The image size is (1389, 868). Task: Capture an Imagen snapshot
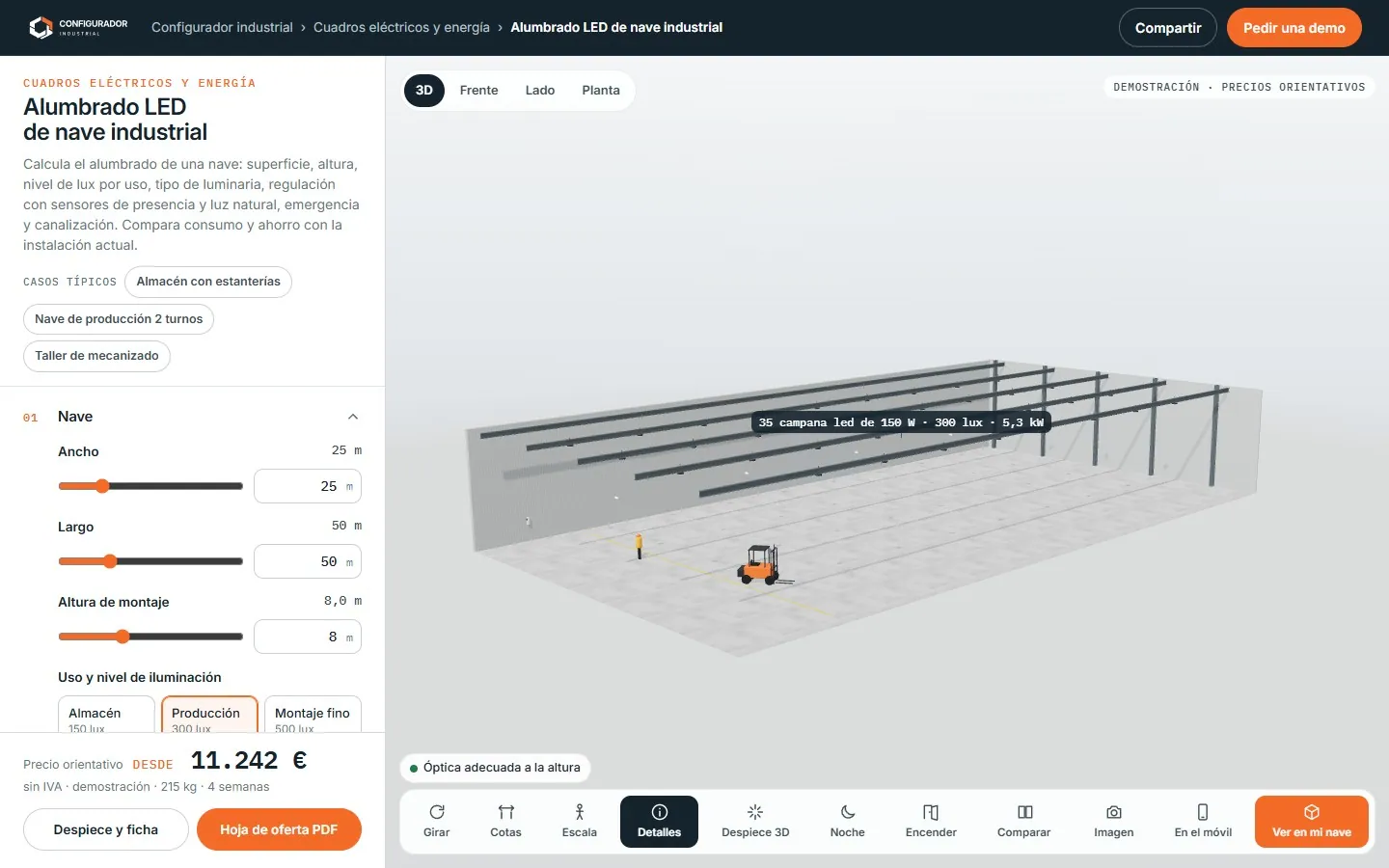tap(1114, 822)
